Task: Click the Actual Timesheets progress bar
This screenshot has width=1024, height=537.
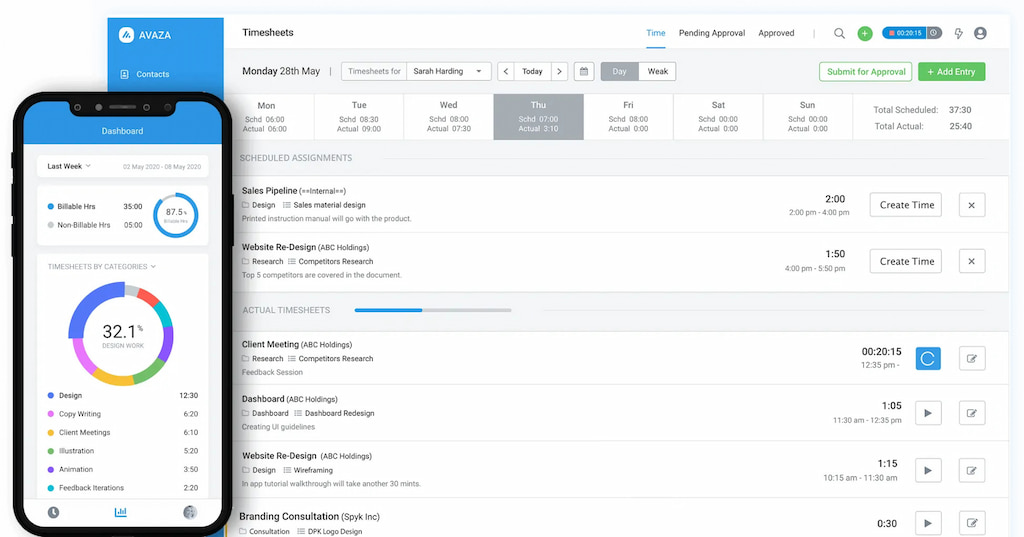Action: click(x=433, y=310)
